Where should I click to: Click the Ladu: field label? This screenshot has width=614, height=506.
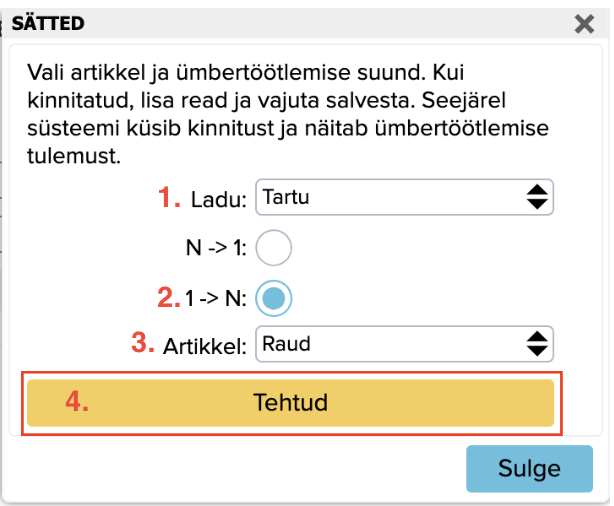click(x=217, y=199)
